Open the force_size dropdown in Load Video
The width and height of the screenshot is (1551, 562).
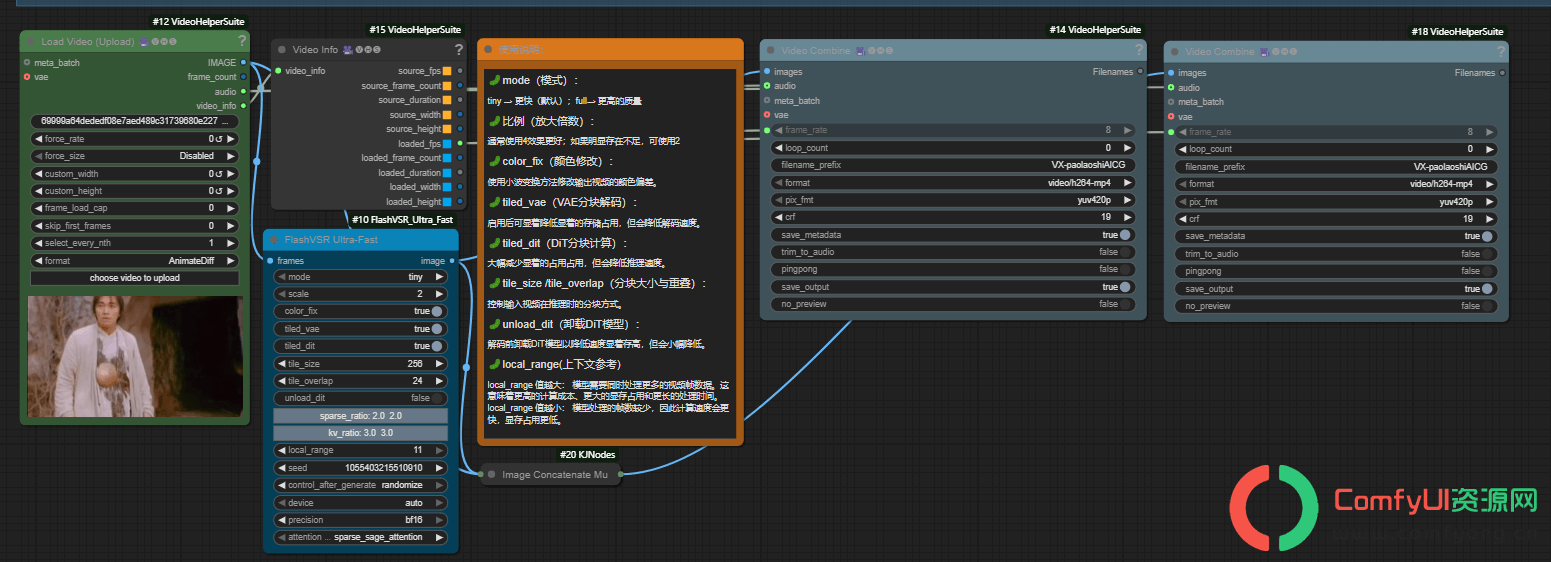(135, 156)
